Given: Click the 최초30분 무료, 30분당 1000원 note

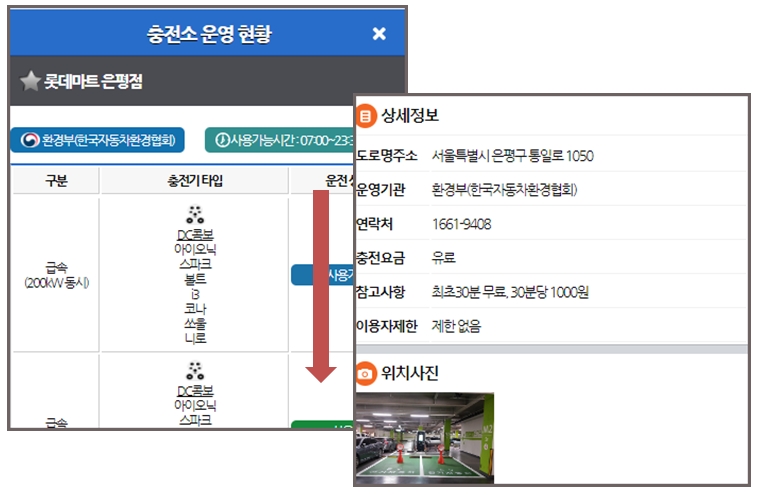Looking at the screenshot, I should tap(510, 292).
